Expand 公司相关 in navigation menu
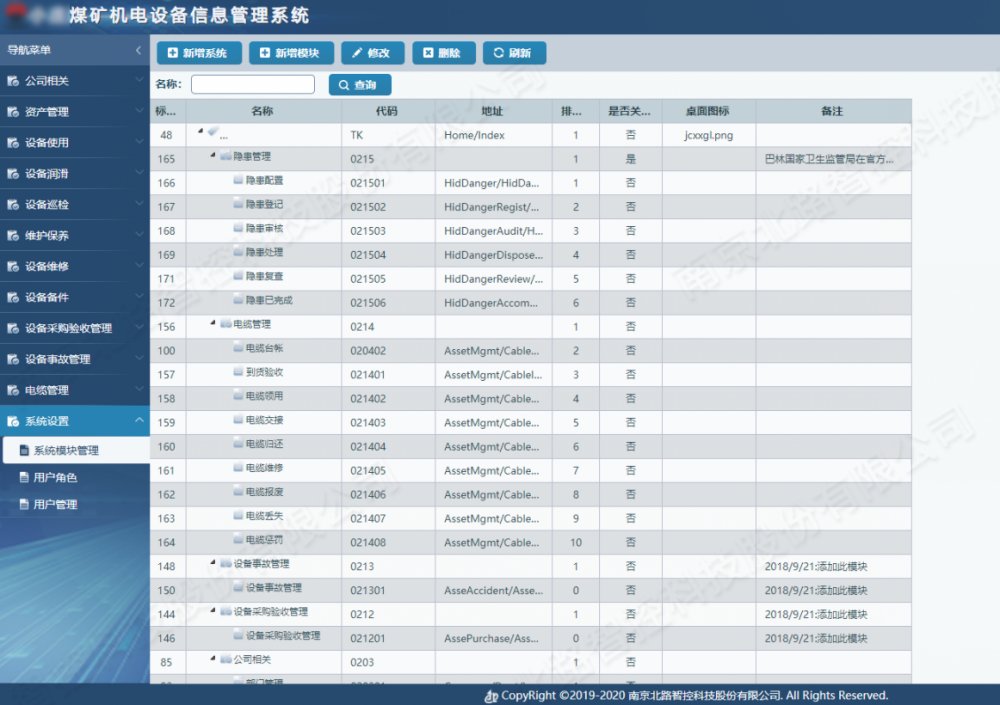The height and width of the screenshot is (705, 1000). [x=75, y=81]
